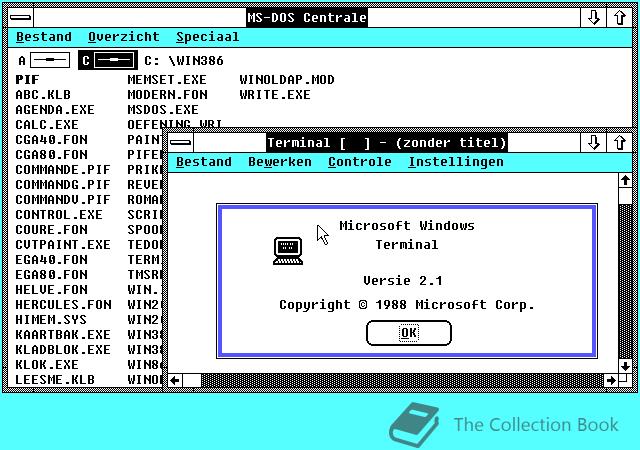640x450 pixels.
Task: Select the PIF directory entry
Action: [27, 80]
